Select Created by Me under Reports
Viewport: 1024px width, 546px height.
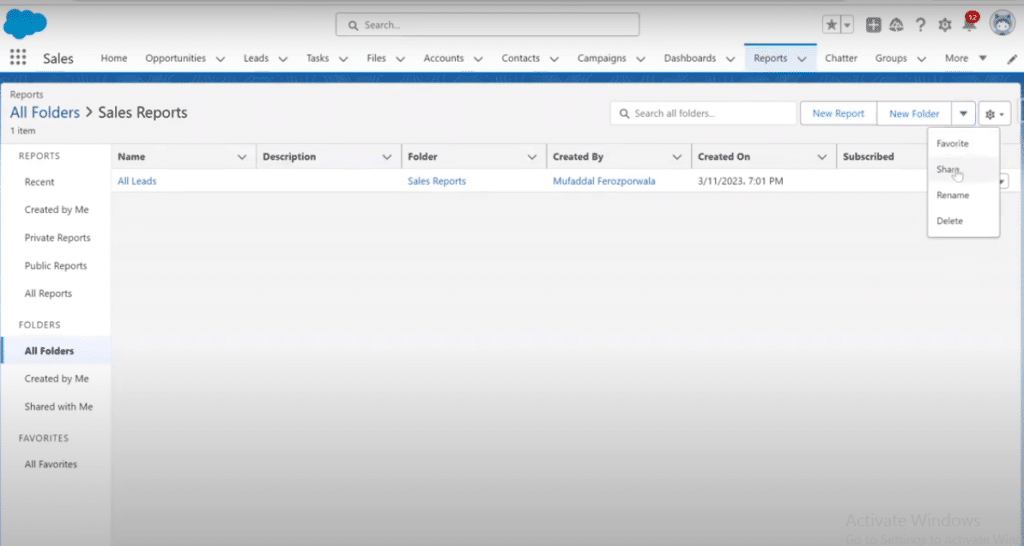[56, 210]
